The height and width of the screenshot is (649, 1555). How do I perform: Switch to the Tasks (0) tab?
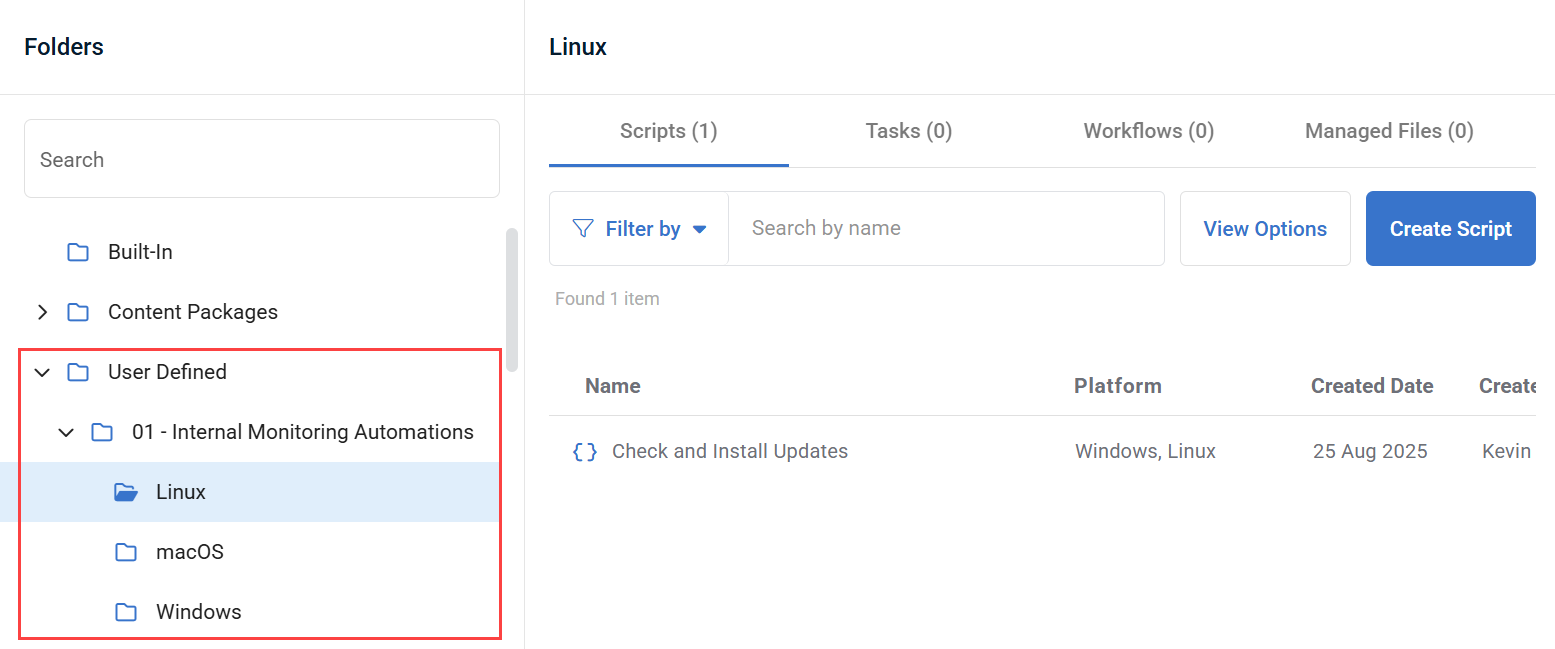pyautogui.click(x=909, y=131)
